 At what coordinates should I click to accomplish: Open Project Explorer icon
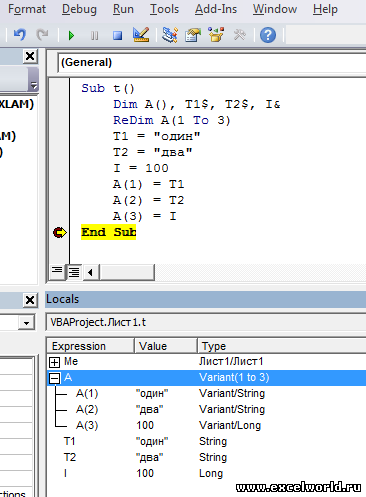[170, 35]
